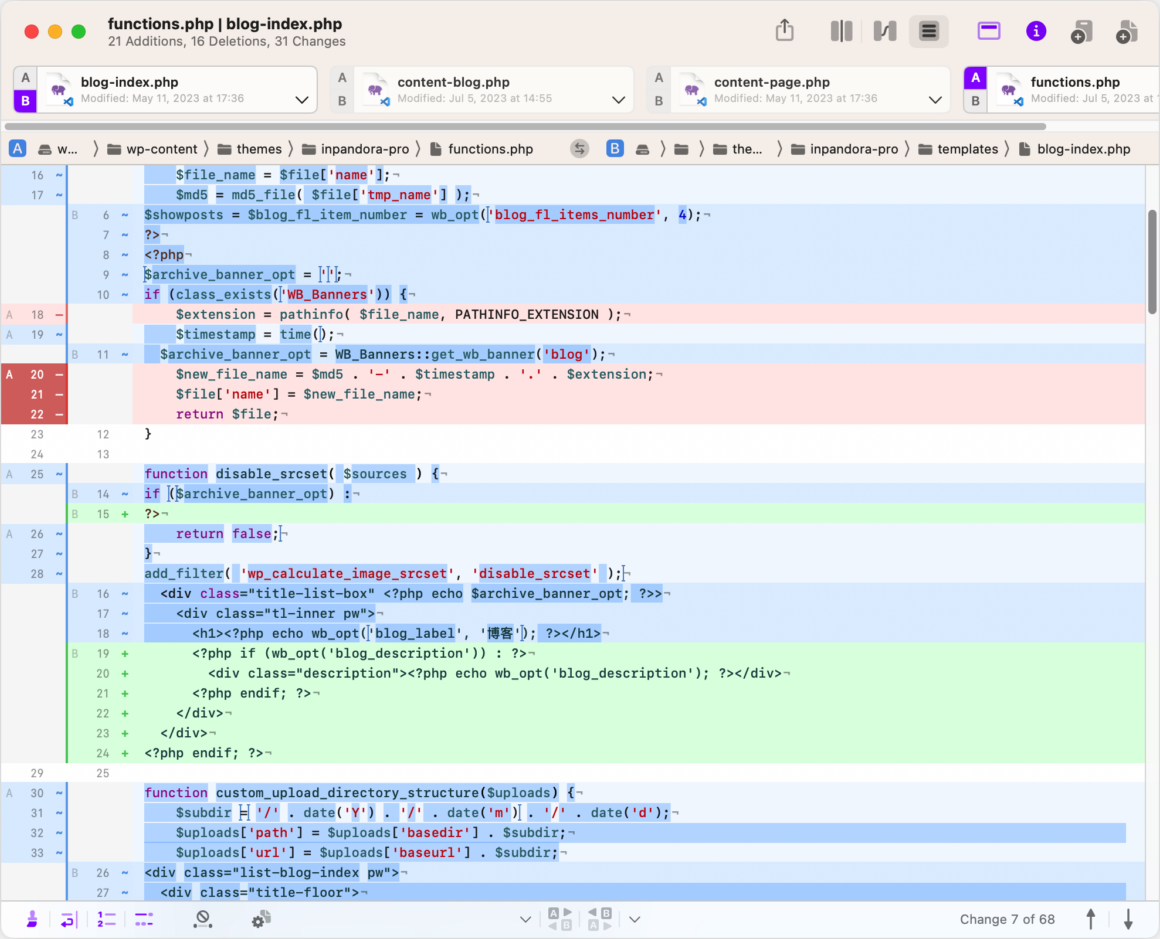Toggle line numbers icon in bottom bar
The width and height of the screenshot is (1160, 939).
[x=106, y=920]
